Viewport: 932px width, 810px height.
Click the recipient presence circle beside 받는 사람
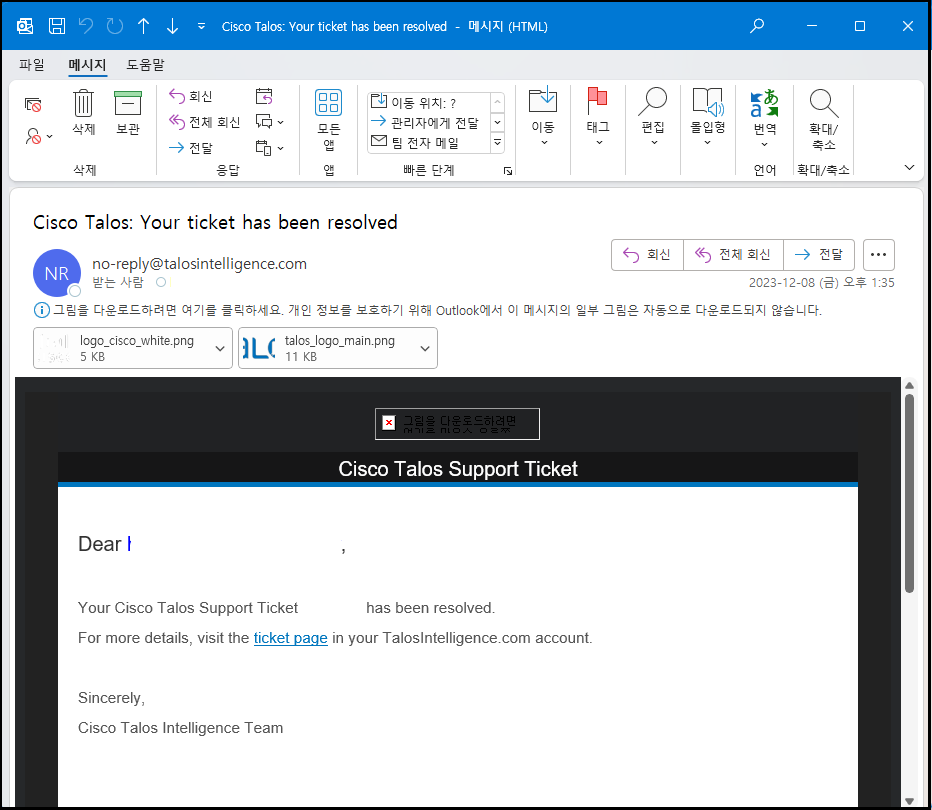click(x=160, y=282)
